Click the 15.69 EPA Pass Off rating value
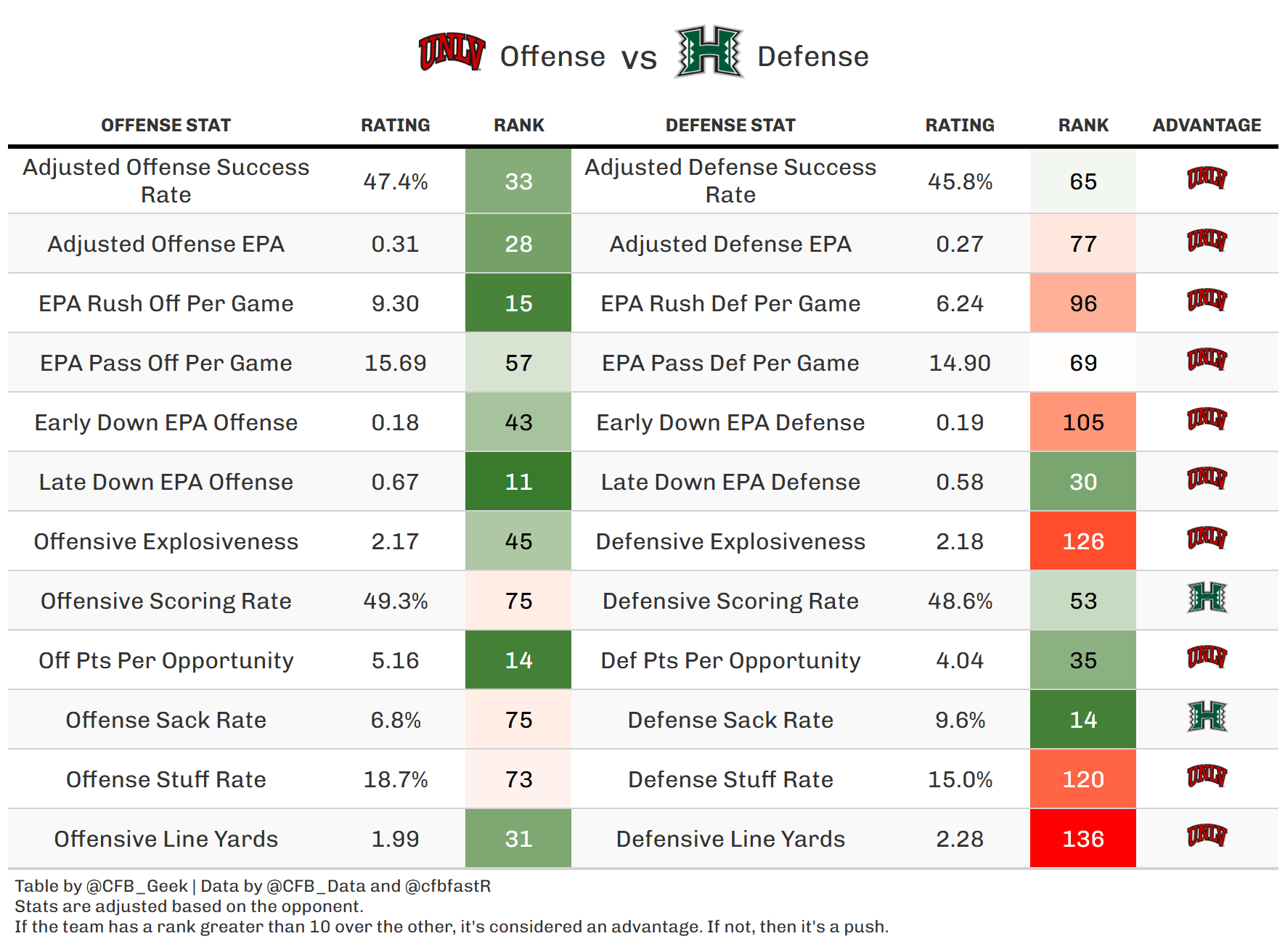 click(395, 363)
